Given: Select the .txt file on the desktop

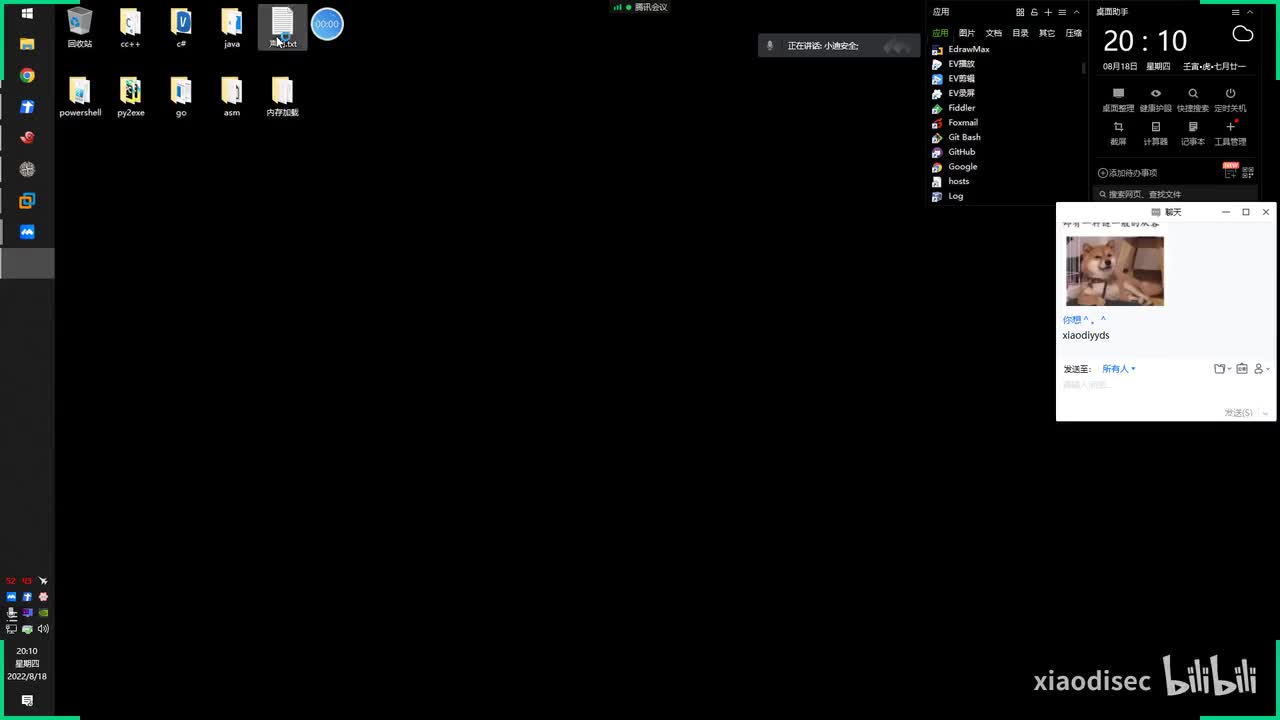Looking at the screenshot, I should [283, 28].
